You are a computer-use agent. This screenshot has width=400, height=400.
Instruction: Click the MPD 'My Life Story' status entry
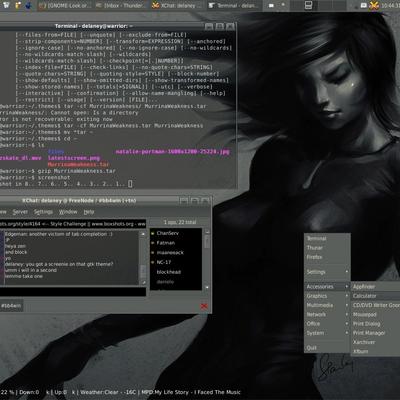(x=191, y=392)
